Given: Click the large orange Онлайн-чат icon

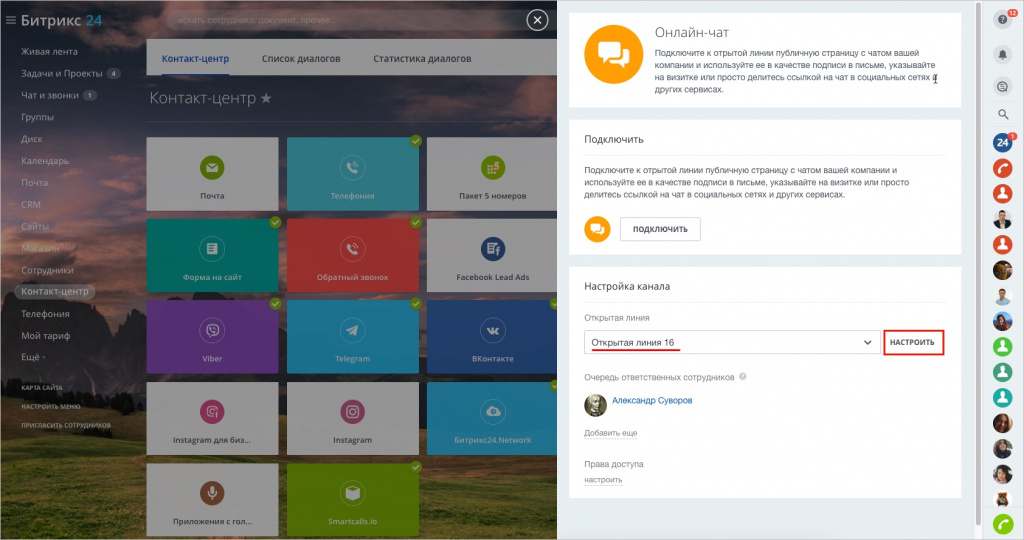Looking at the screenshot, I should click(613, 54).
